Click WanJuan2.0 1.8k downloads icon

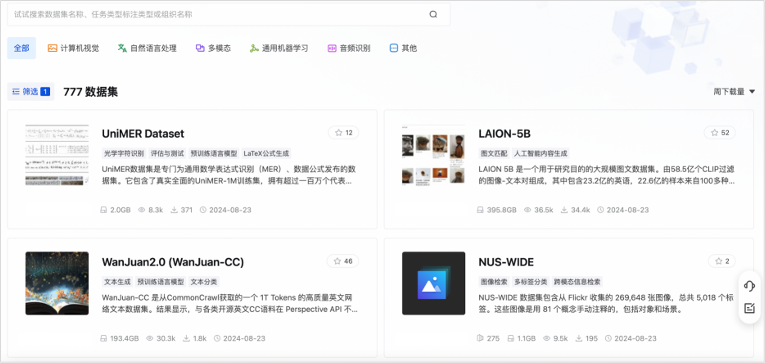[186, 338]
